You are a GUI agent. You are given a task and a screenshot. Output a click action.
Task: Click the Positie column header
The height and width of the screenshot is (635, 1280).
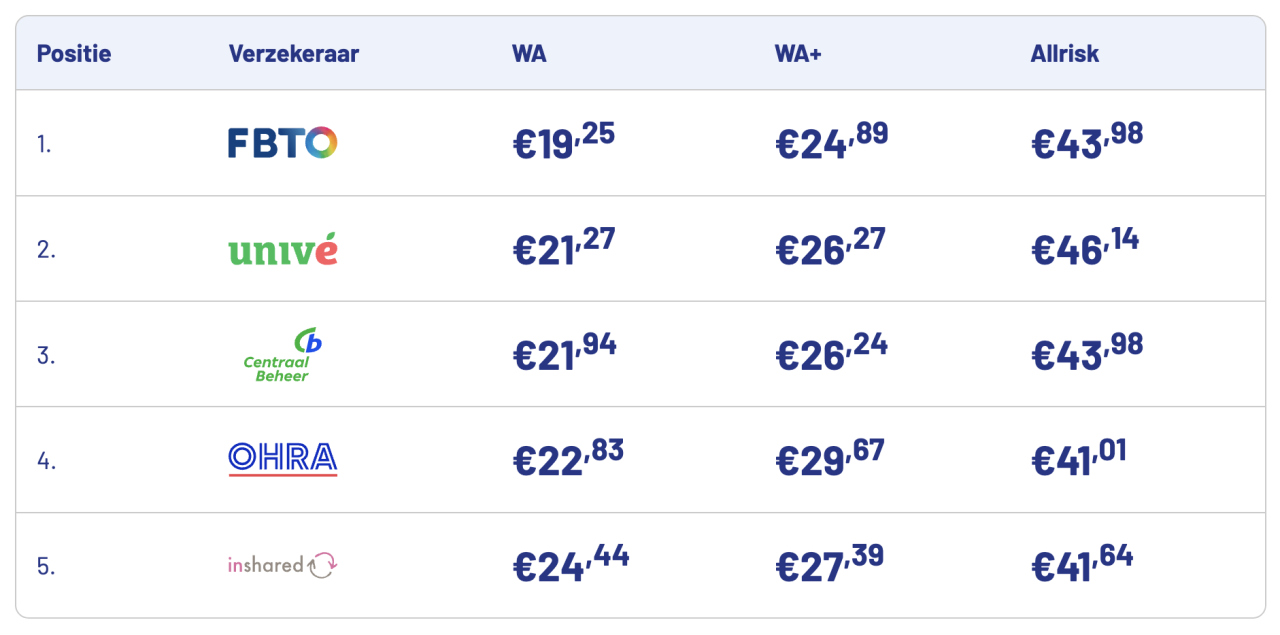pos(74,54)
